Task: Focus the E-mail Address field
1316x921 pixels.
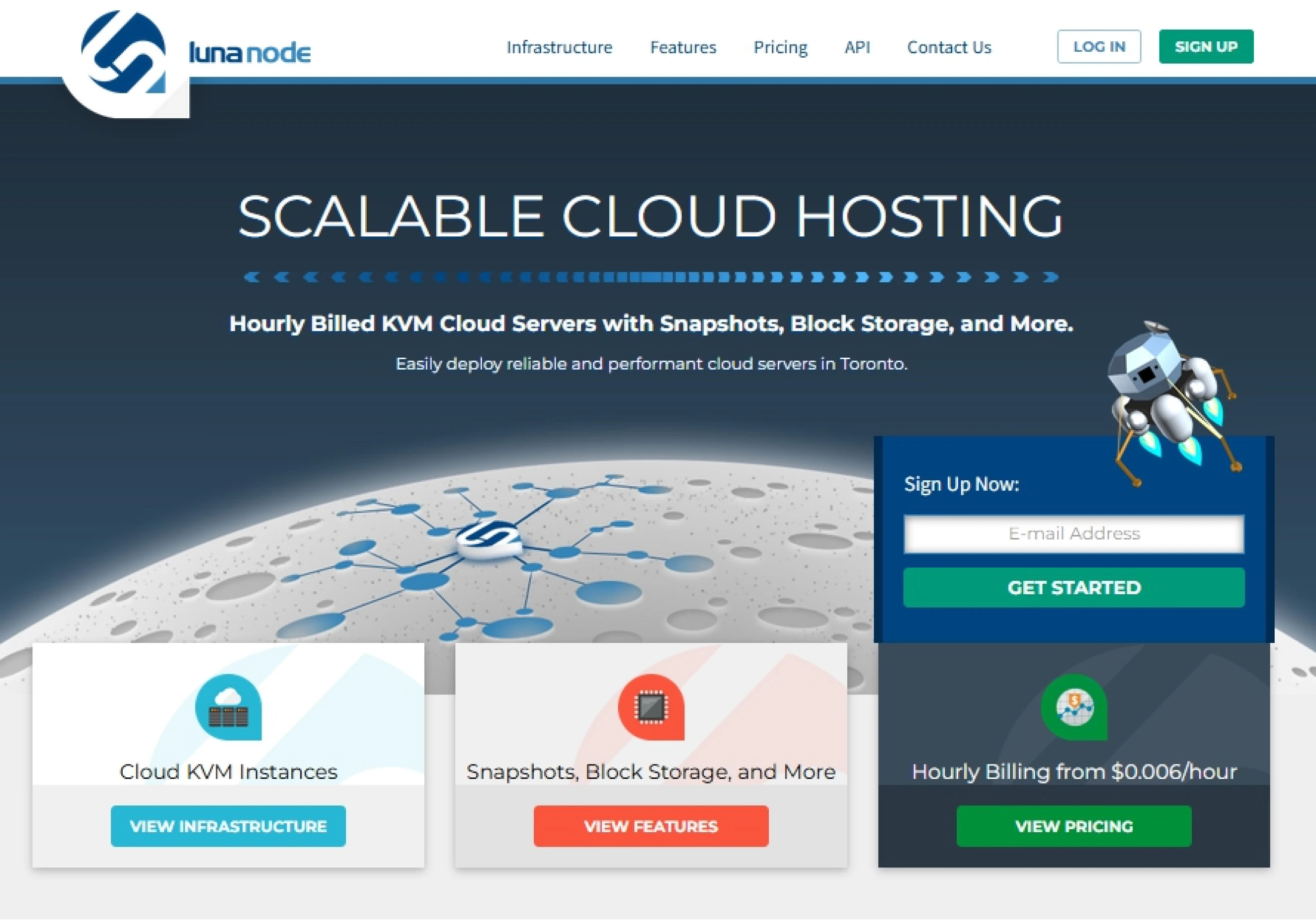Action: (1073, 534)
